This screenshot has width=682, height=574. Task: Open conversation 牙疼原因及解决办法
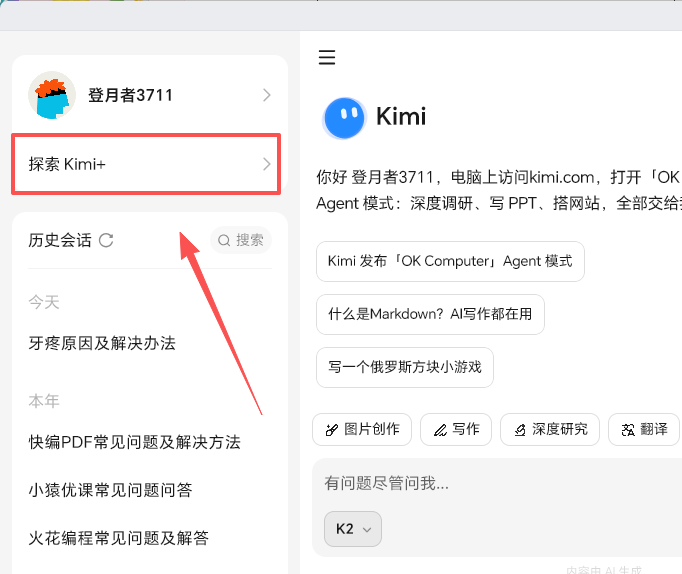(x=102, y=343)
